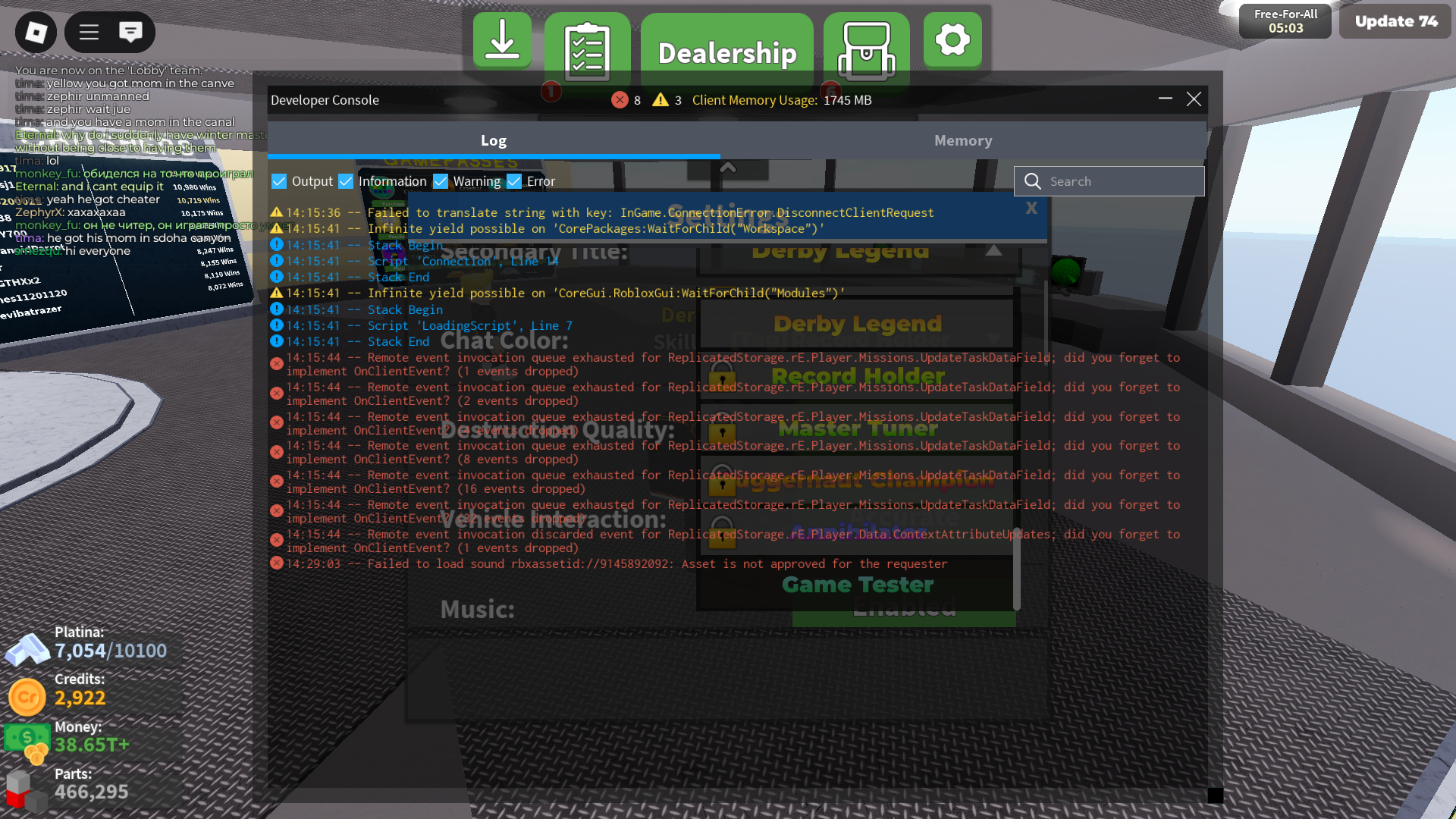Click the Update 74 button
The image size is (1456, 819).
[x=1395, y=21]
